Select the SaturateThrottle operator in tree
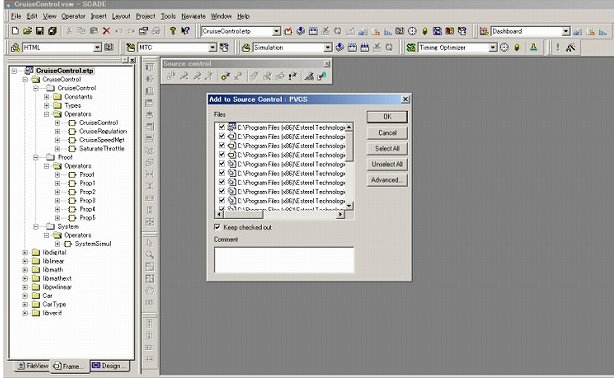614x378 pixels. click(102, 148)
